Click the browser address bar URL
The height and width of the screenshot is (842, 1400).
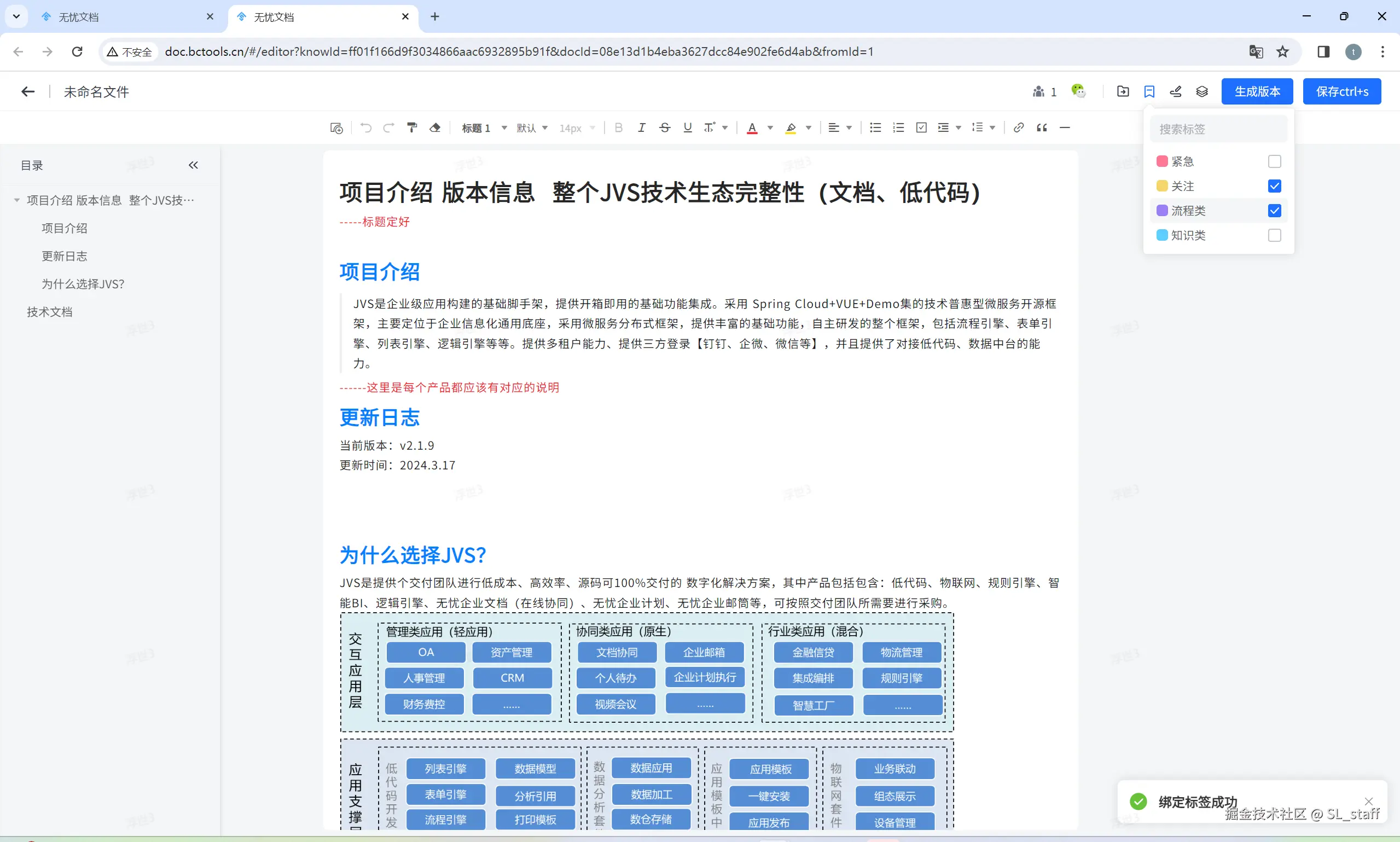[x=519, y=51]
